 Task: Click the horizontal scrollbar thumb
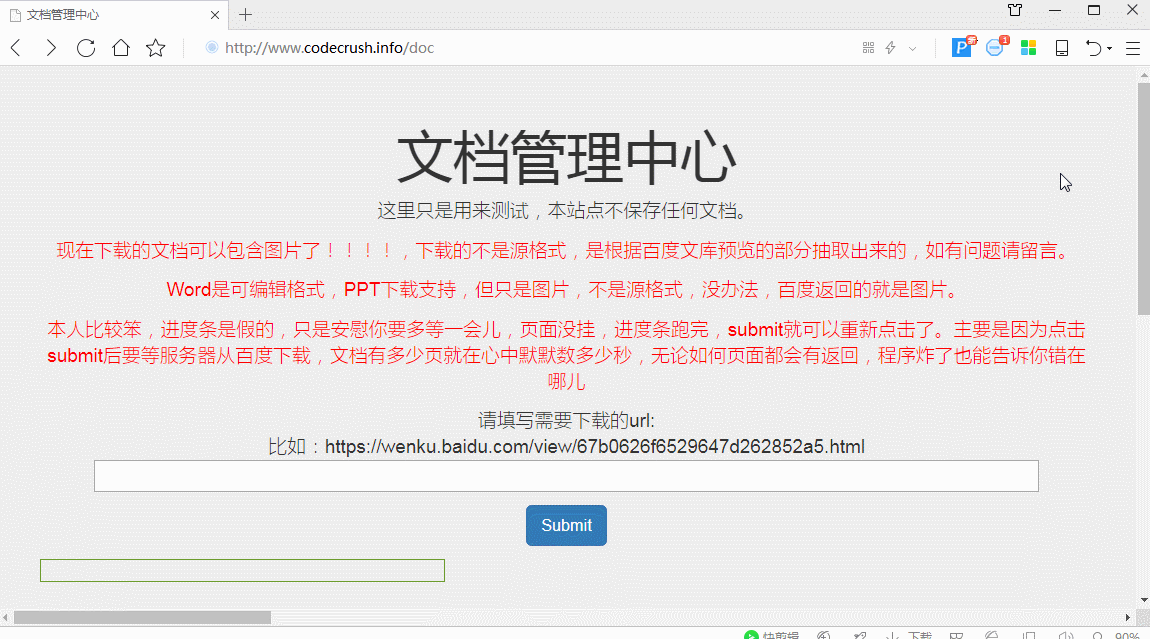(x=142, y=618)
